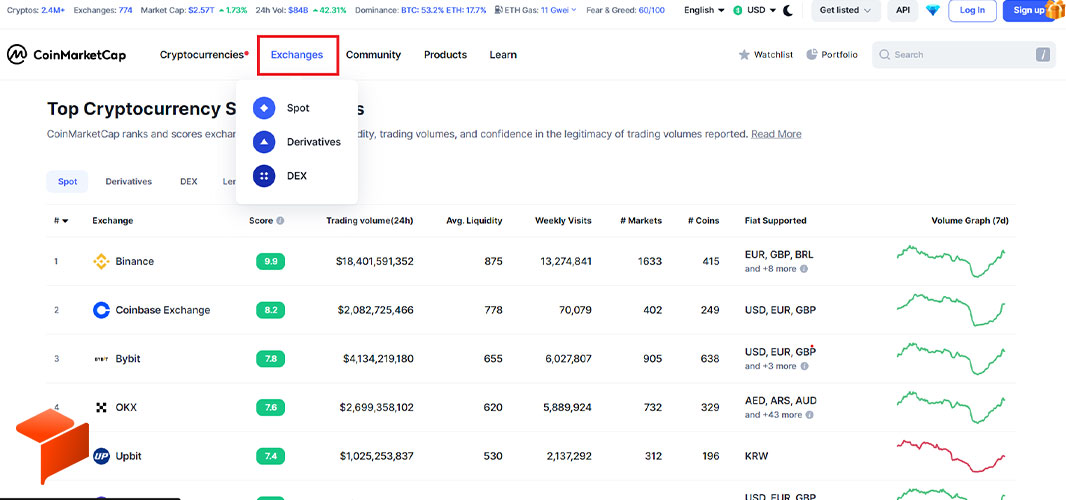Follow the Read More link
Image resolution: width=1066 pixels, height=500 pixels.
click(776, 135)
